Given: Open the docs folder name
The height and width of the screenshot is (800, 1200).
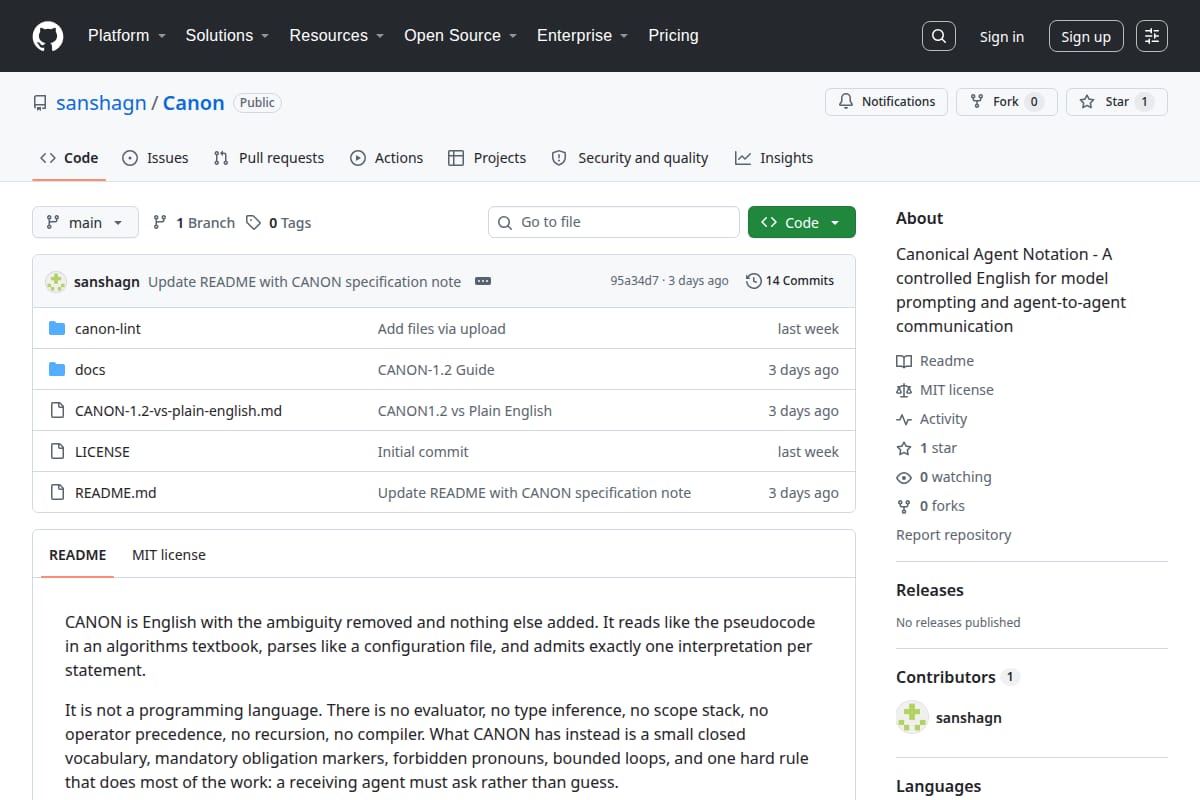Looking at the screenshot, I should [90, 370].
